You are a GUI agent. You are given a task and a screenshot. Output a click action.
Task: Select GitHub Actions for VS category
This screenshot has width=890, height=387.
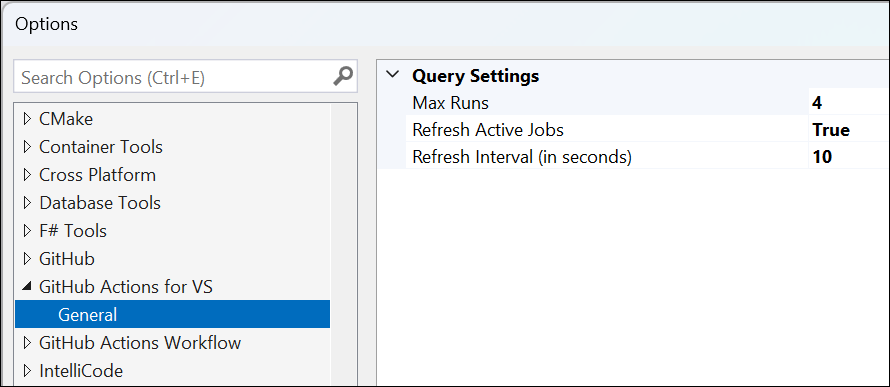[126, 287]
